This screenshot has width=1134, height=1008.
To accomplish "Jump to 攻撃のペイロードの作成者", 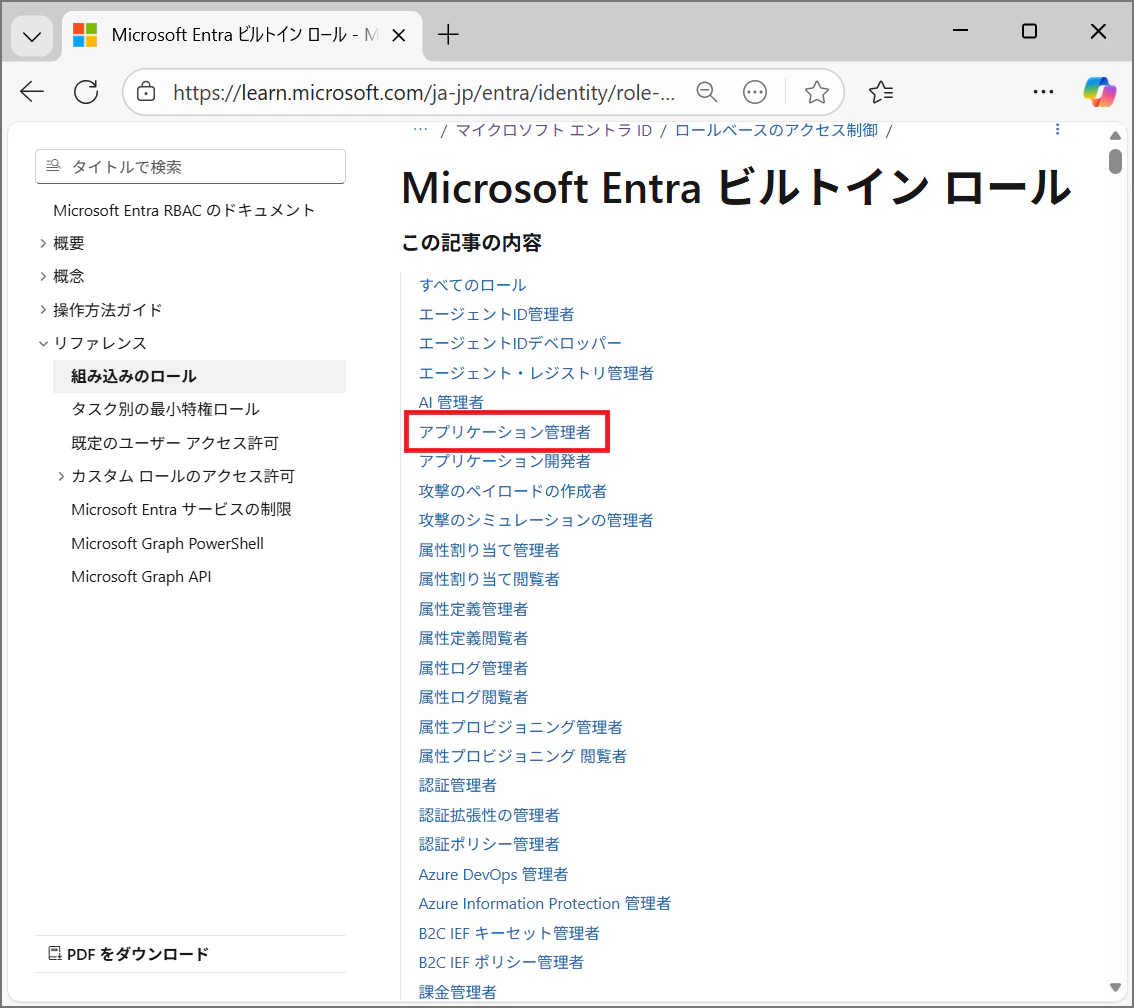I will tap(513, 491).
